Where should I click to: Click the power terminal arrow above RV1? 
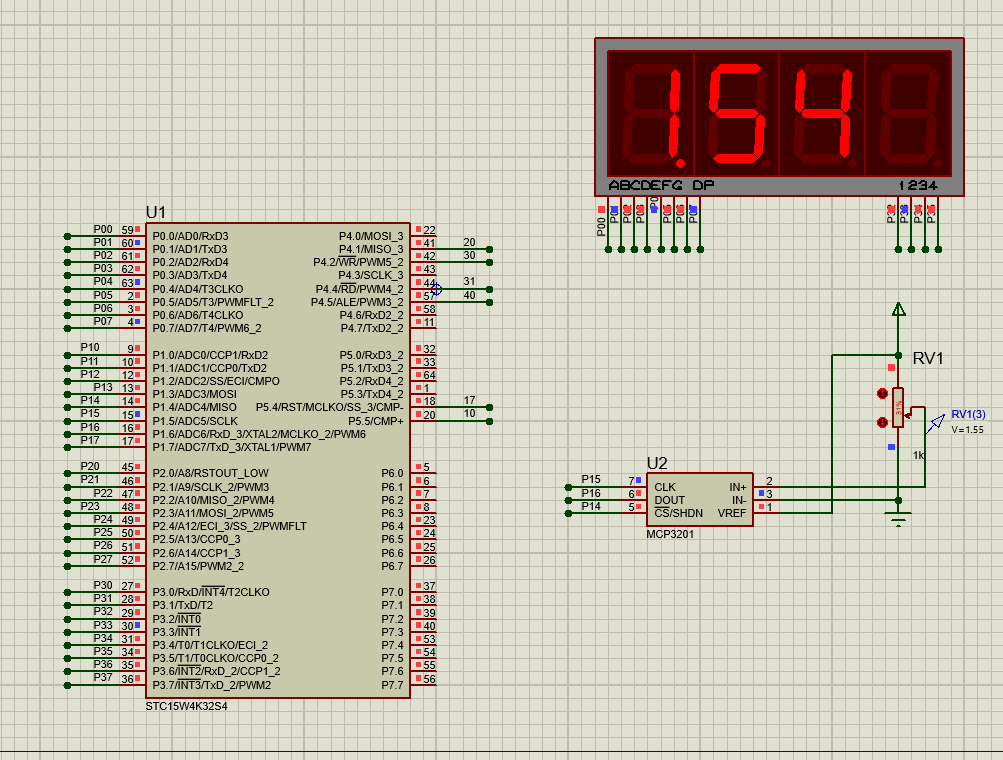pyautogui.click(x=899, y=309)
